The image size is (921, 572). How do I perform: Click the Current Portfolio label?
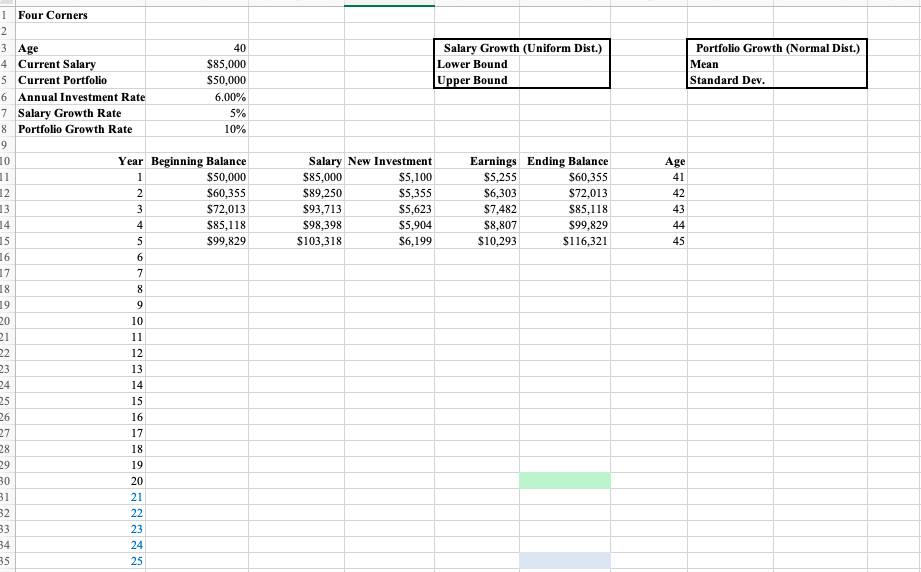tap(80, 80)
